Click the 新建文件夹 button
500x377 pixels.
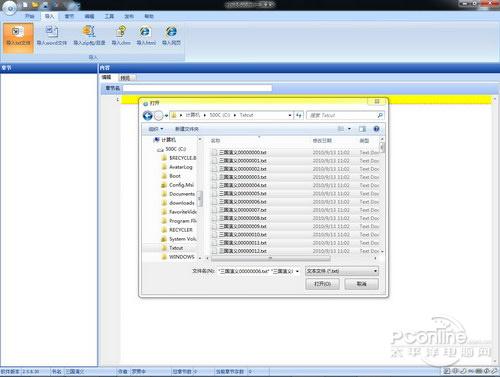[x=187, y=129]
